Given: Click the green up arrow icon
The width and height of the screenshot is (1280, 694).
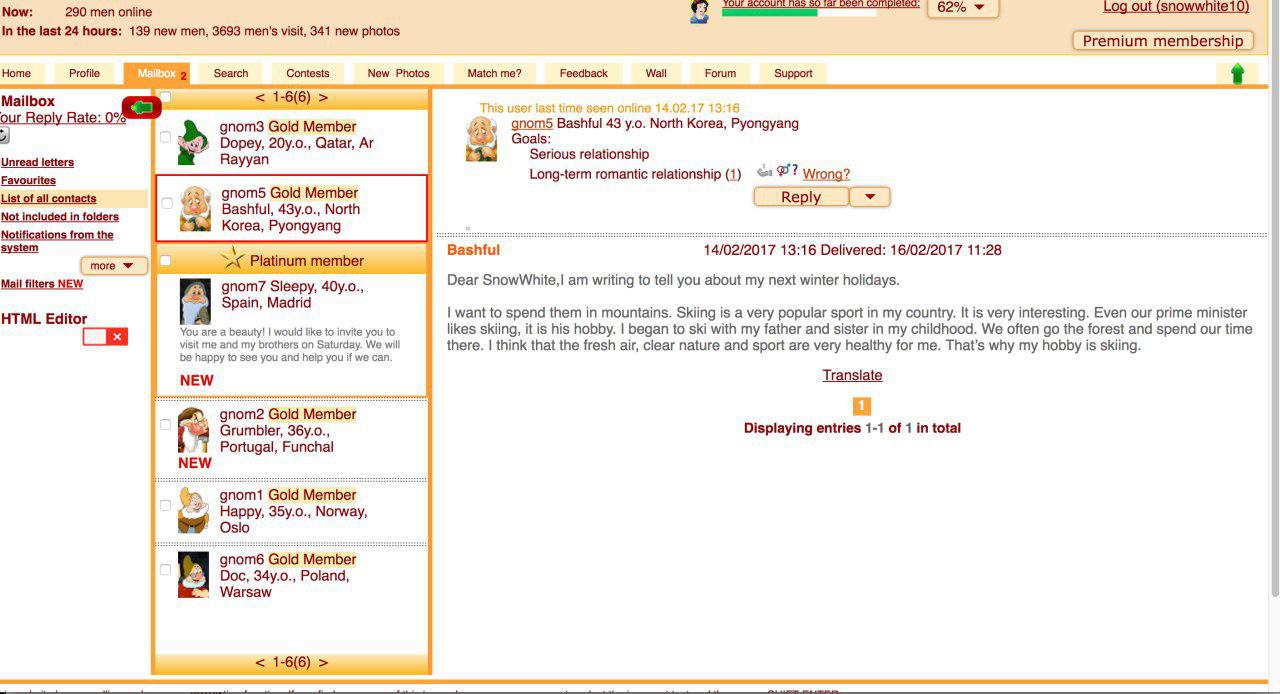Looking at the screenshot, I should pyautogui.click(x=1237, y=74).
